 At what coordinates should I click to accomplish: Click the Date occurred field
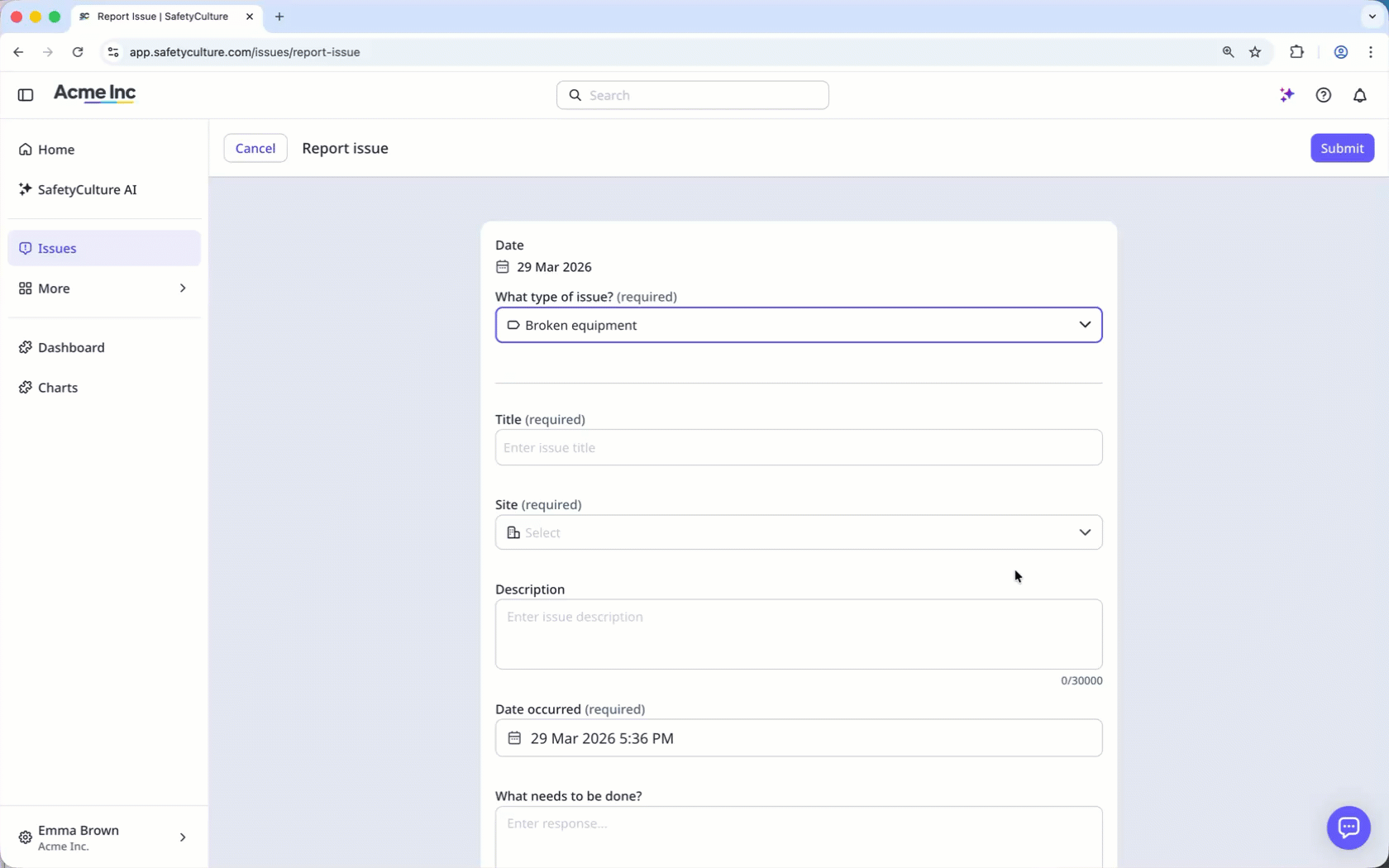799,738
